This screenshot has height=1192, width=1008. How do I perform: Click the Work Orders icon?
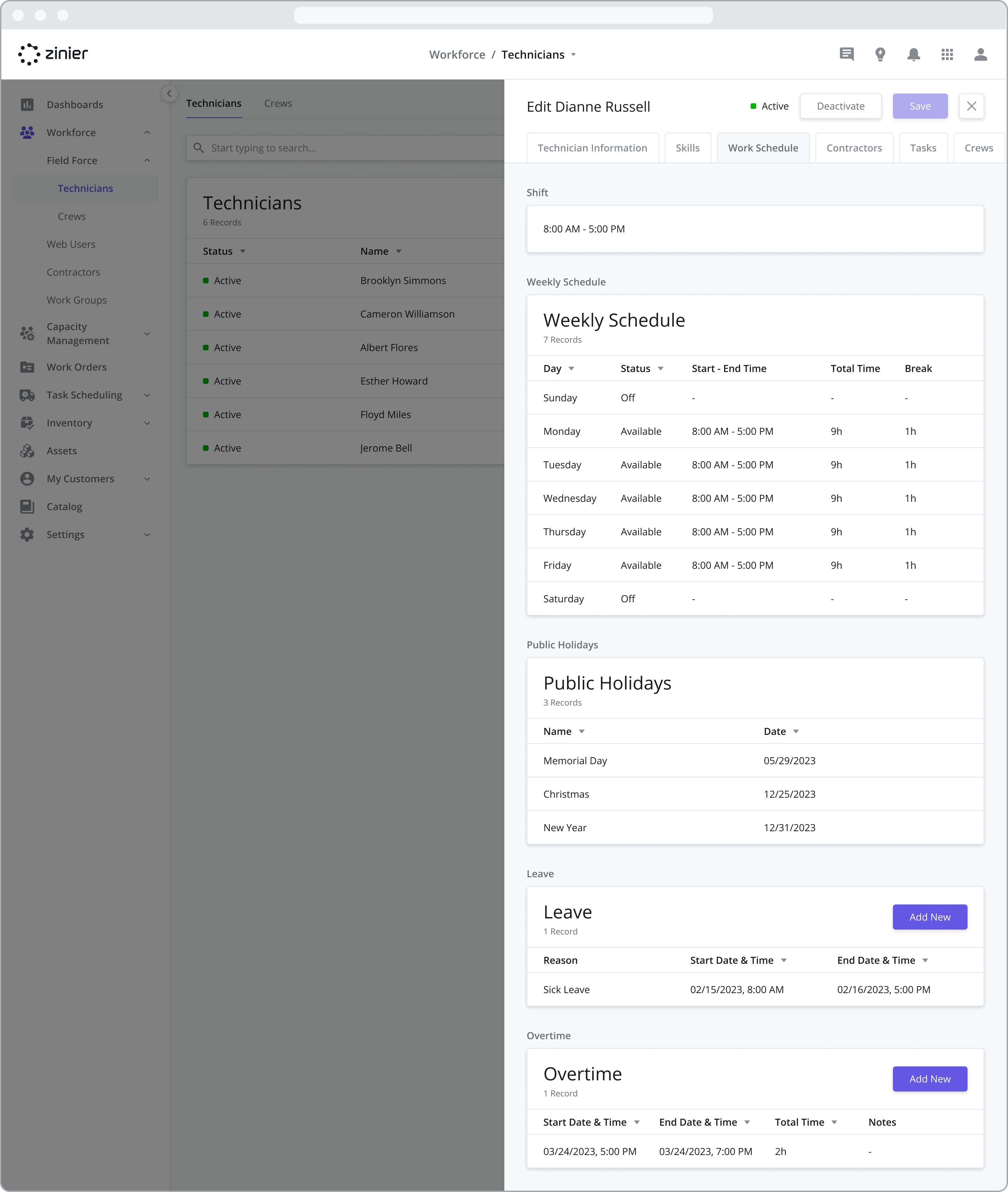pyautogui.click(x=27, y=367)
